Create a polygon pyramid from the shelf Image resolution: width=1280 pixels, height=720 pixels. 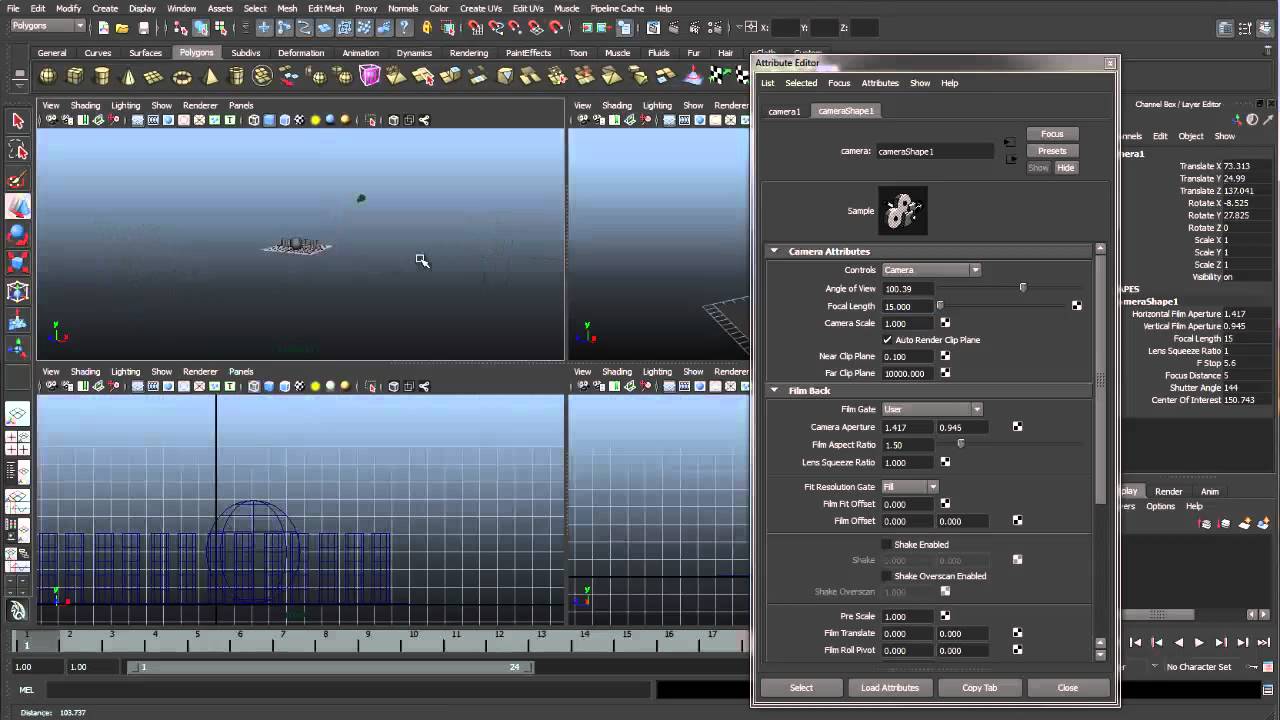coord(210,76)
